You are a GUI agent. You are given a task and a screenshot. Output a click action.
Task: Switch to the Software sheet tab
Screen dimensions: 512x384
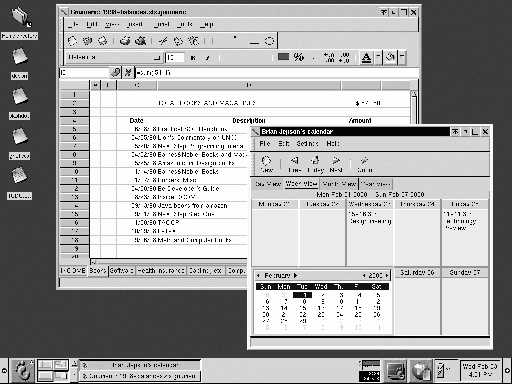pos(122,271)
